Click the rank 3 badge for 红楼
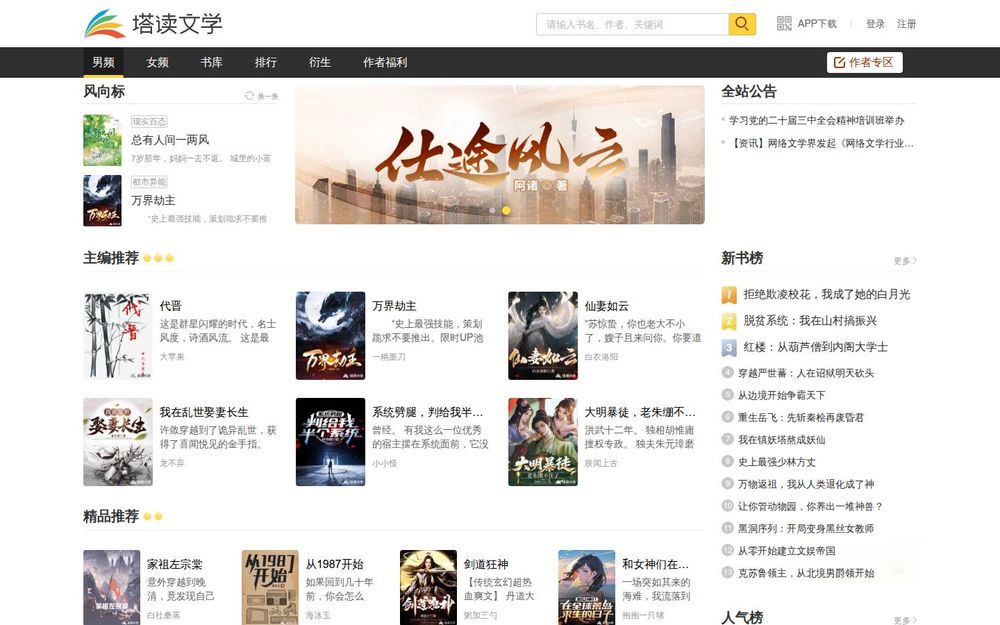The width and height of the screenshot is (1000, 625). pyautogui.click(x=729, y=347)
